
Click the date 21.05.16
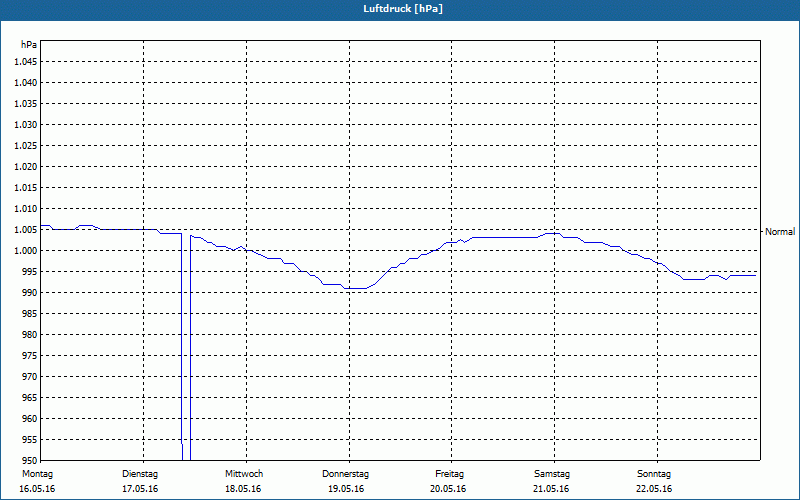point(551,489)
